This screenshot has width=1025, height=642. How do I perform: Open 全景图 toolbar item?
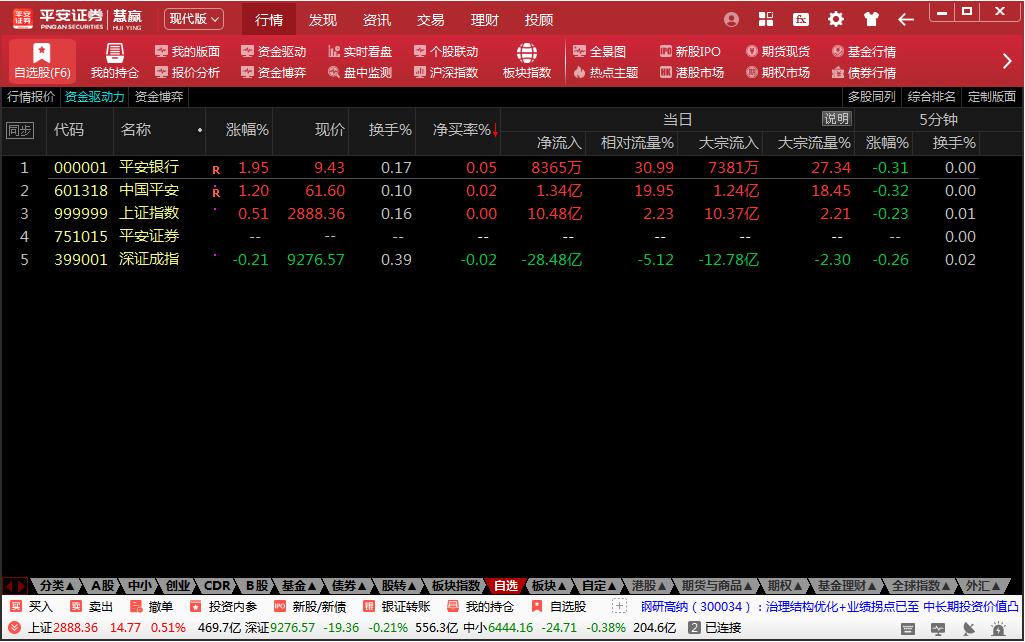[600, 51]
